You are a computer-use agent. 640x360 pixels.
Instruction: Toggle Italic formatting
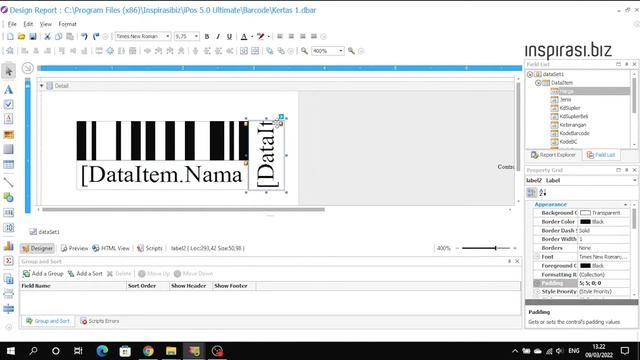point(218,37)
